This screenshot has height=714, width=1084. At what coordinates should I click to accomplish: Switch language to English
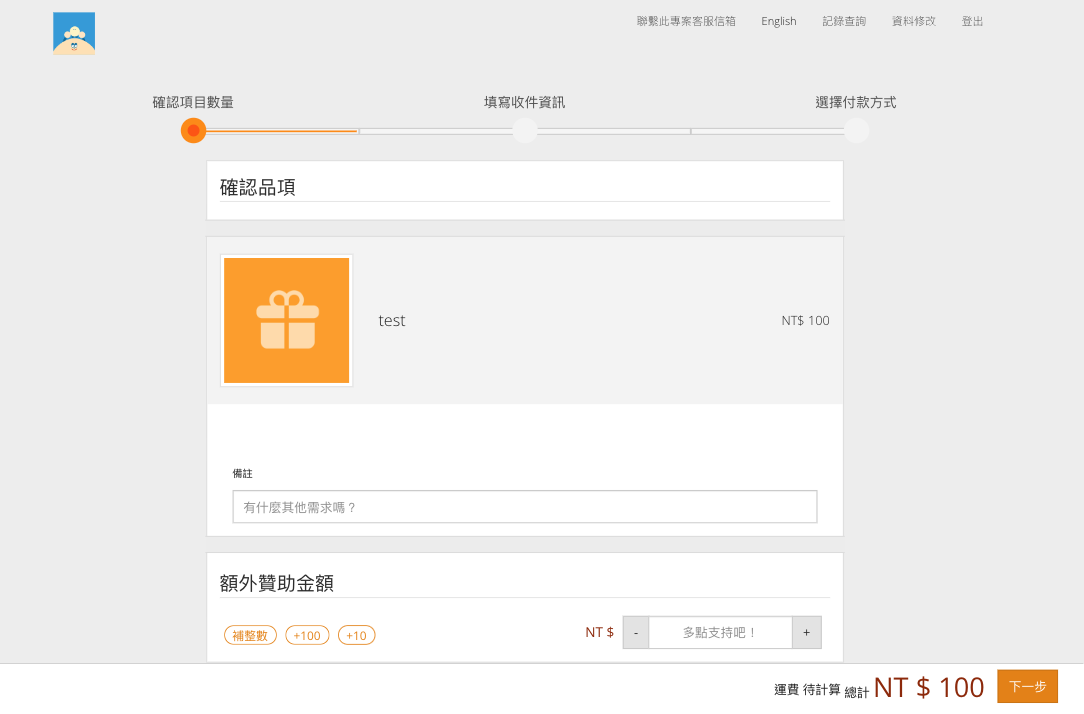pos(778,21)
